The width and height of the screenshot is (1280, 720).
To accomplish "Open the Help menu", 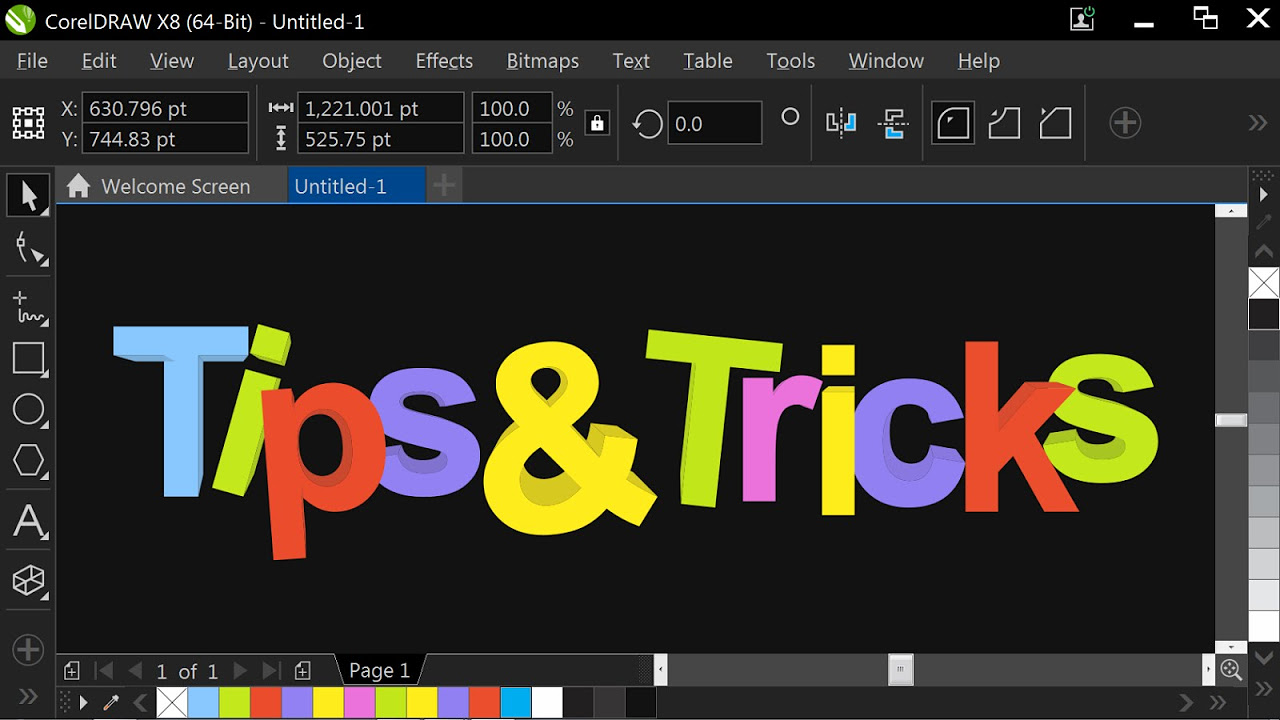I will click(979, 61).
